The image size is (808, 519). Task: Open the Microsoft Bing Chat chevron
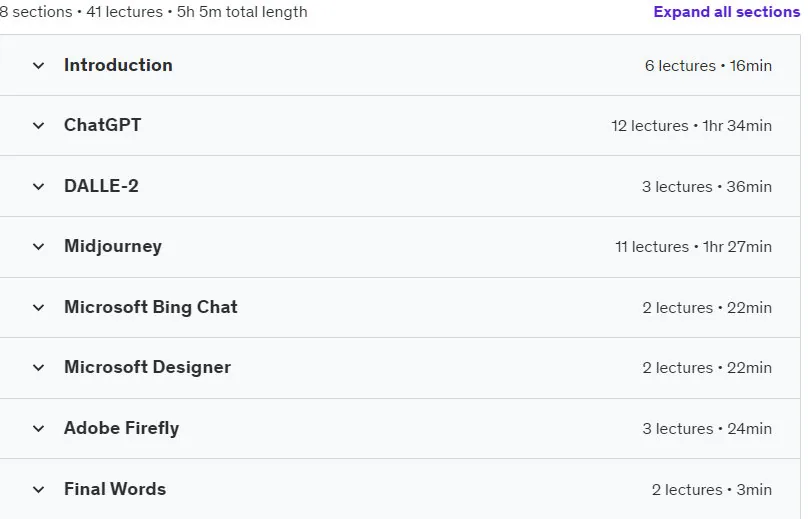point(38,308)
